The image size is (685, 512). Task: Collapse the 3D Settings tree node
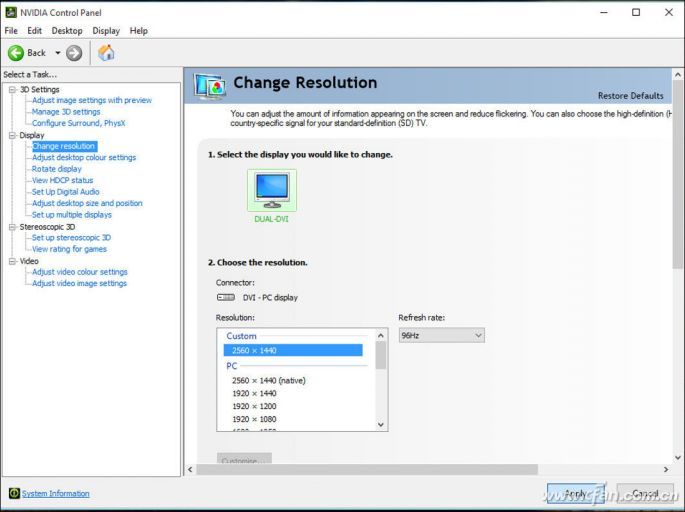[x=12, y=90]
